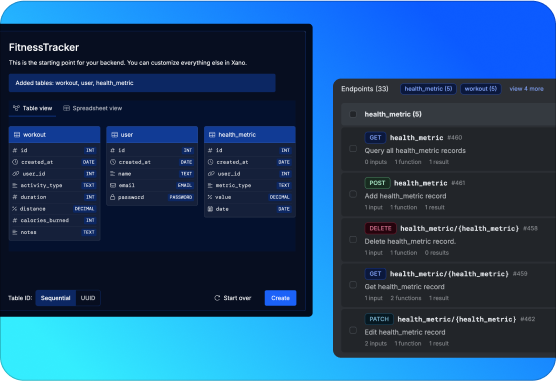Switch to Table view tab

33,108
